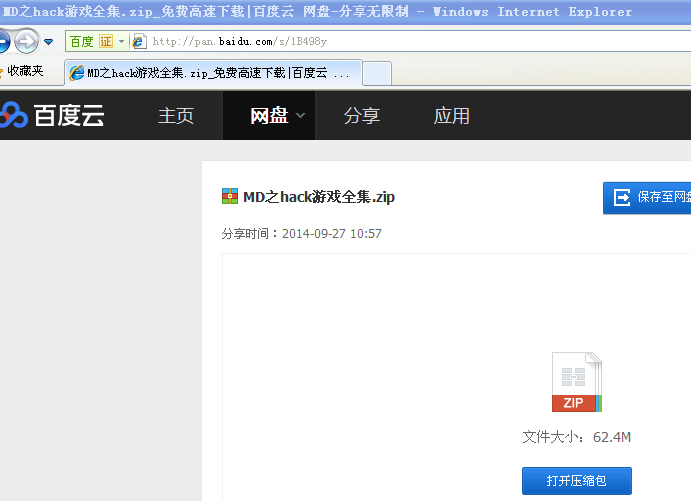Click the IE page icon in address bar

coord(139,41)
